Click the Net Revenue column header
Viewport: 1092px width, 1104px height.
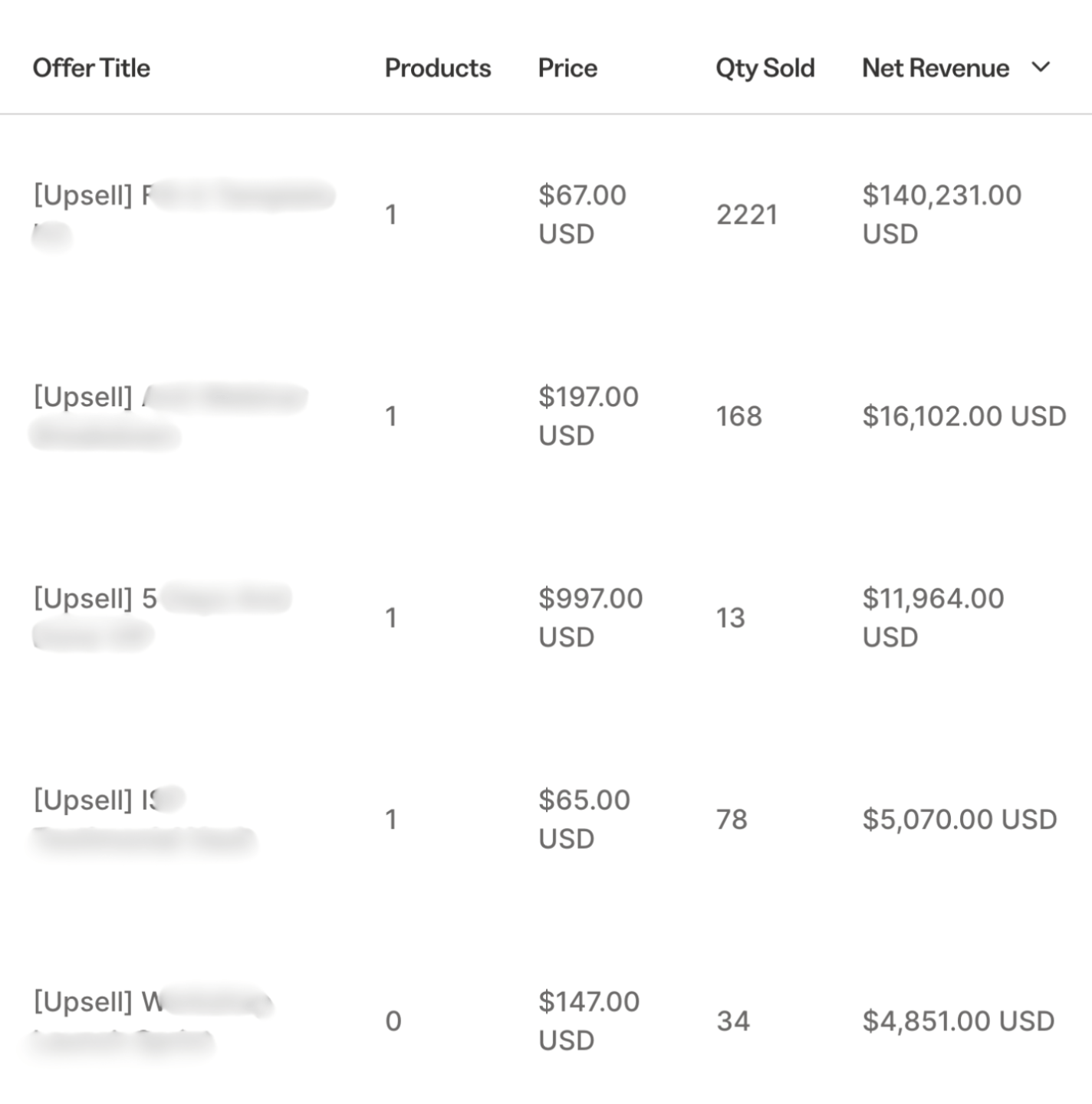click(x=935, y=68)
